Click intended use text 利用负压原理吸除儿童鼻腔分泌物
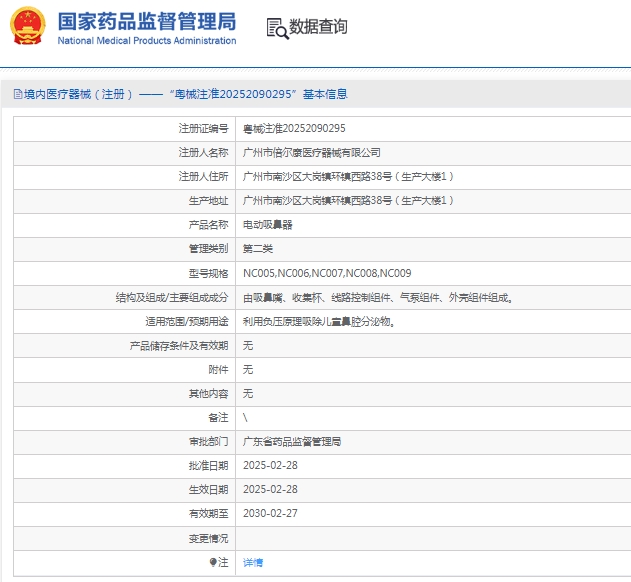 click(x=318, y=321)
